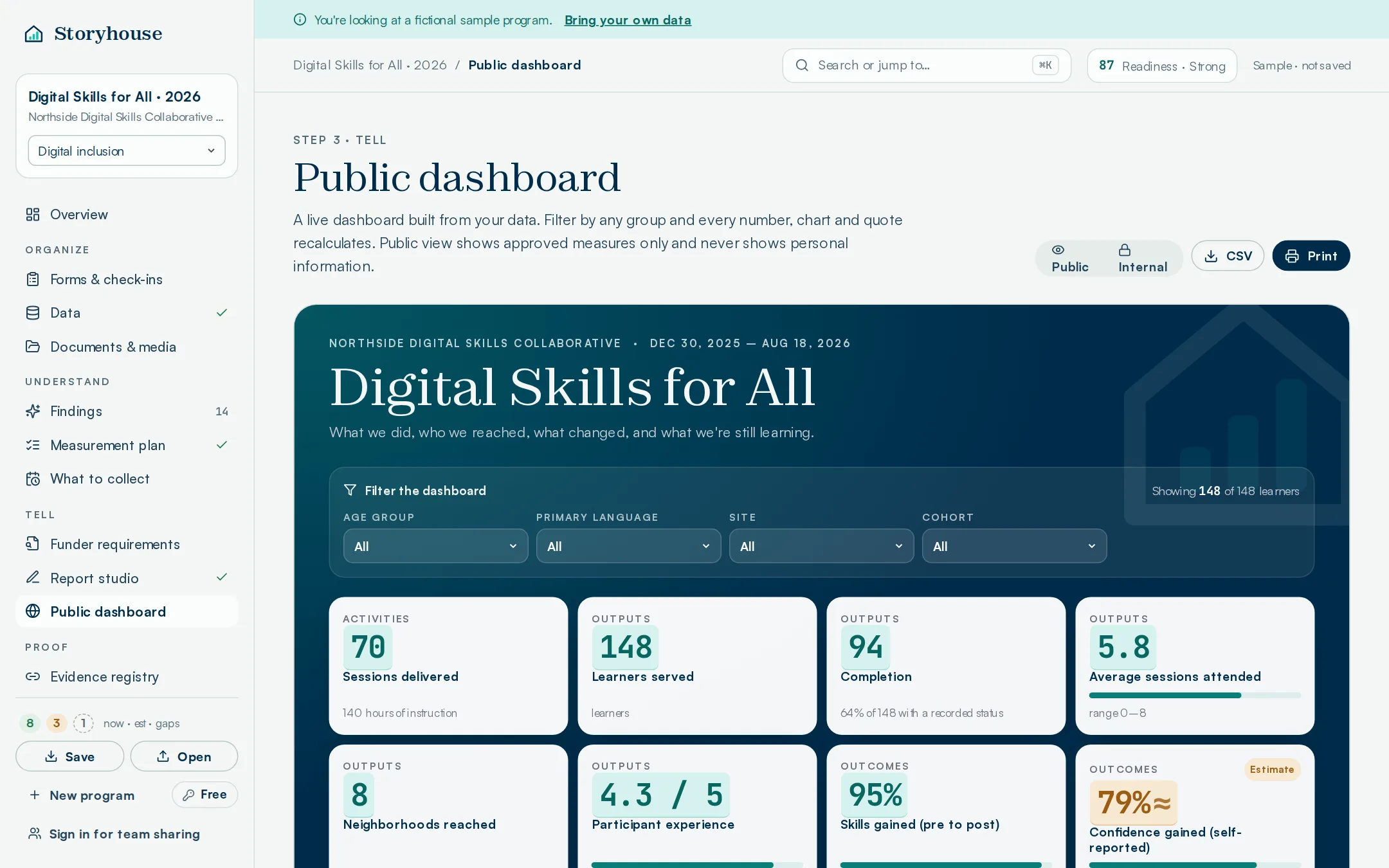Image resolution: width=1389 pixels, height=868 pixels.
Task: Open Evidence registry in sidebar
Action: coord(127,676)
